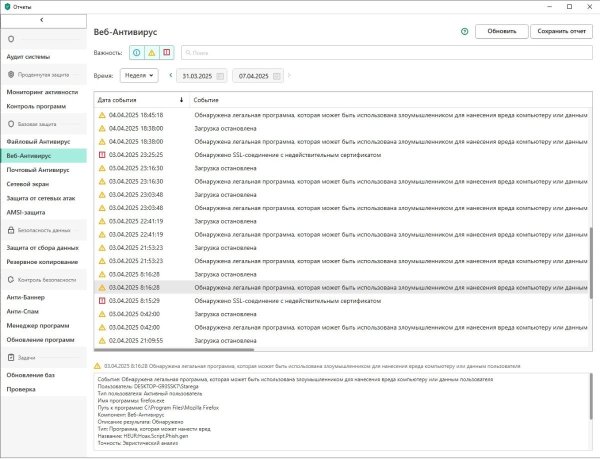Open Резервное копирование report
The width and height of the screenshot is (600, 459).
[x=42, y=262]
